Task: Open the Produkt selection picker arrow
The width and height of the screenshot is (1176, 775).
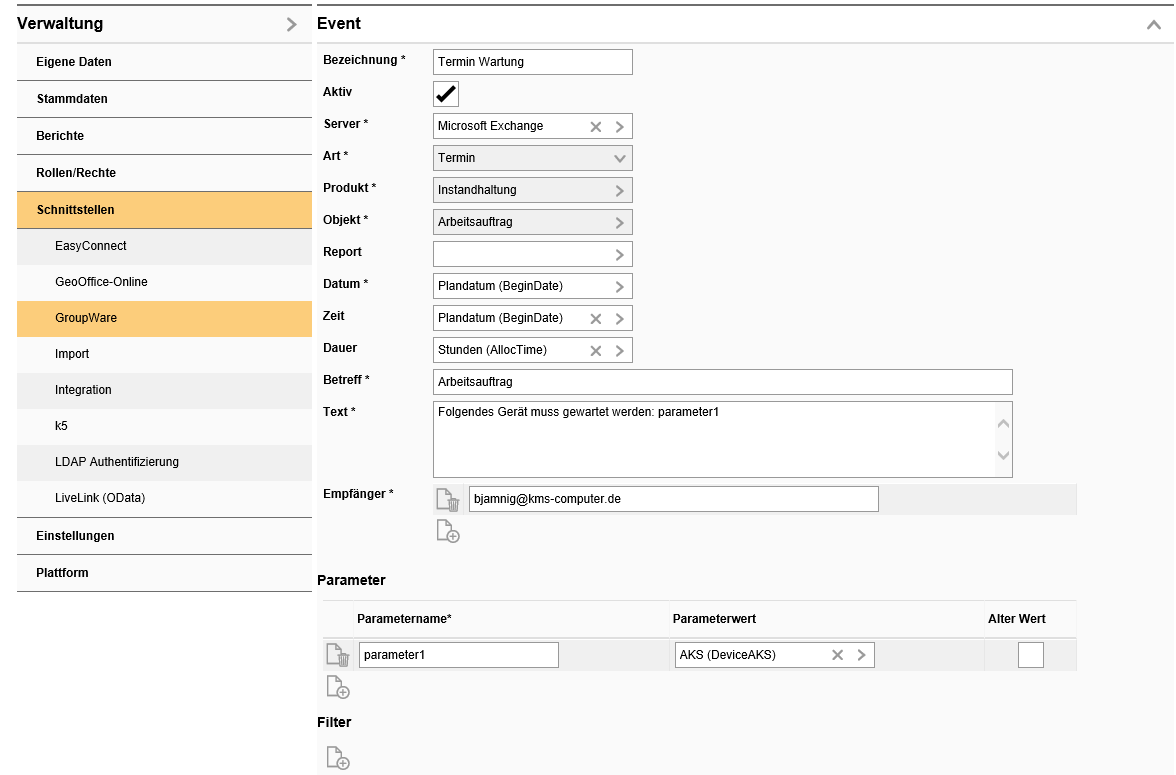Action: pyautogui.click(x=620, y=190)
